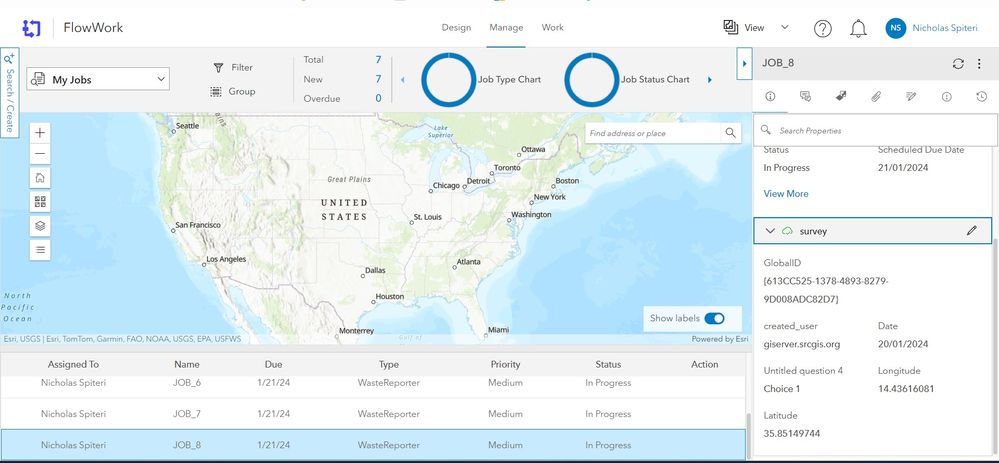Viewport: 999px width, 463px height.
Task: Select the details info tab icon
Action: [770, 96]
